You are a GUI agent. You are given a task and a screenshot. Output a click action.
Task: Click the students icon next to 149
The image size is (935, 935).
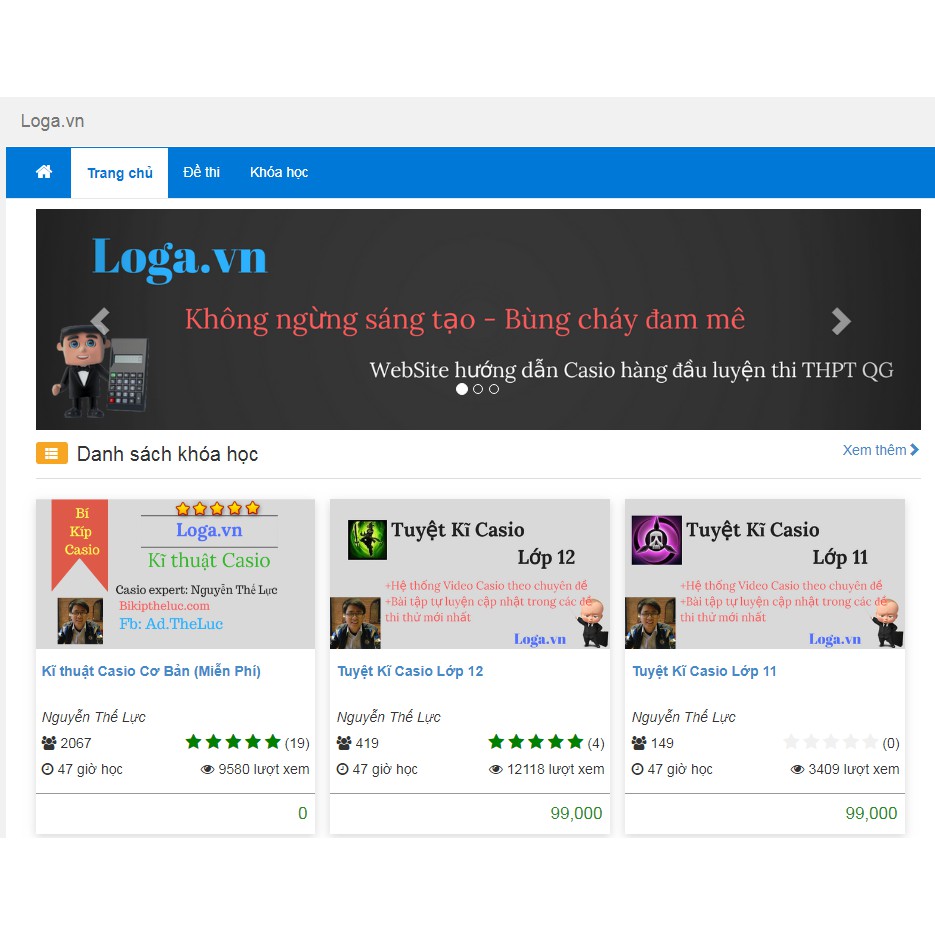point(639,743)
